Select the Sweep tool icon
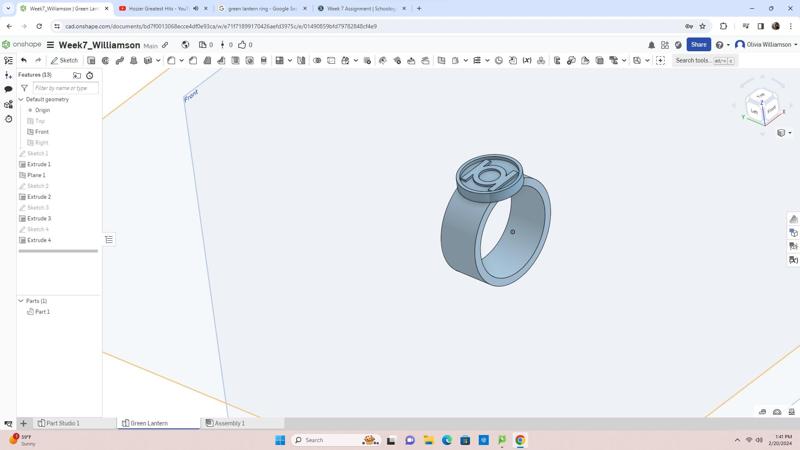The width and height of the screenshot is (800, 450). tap(120, 60)
